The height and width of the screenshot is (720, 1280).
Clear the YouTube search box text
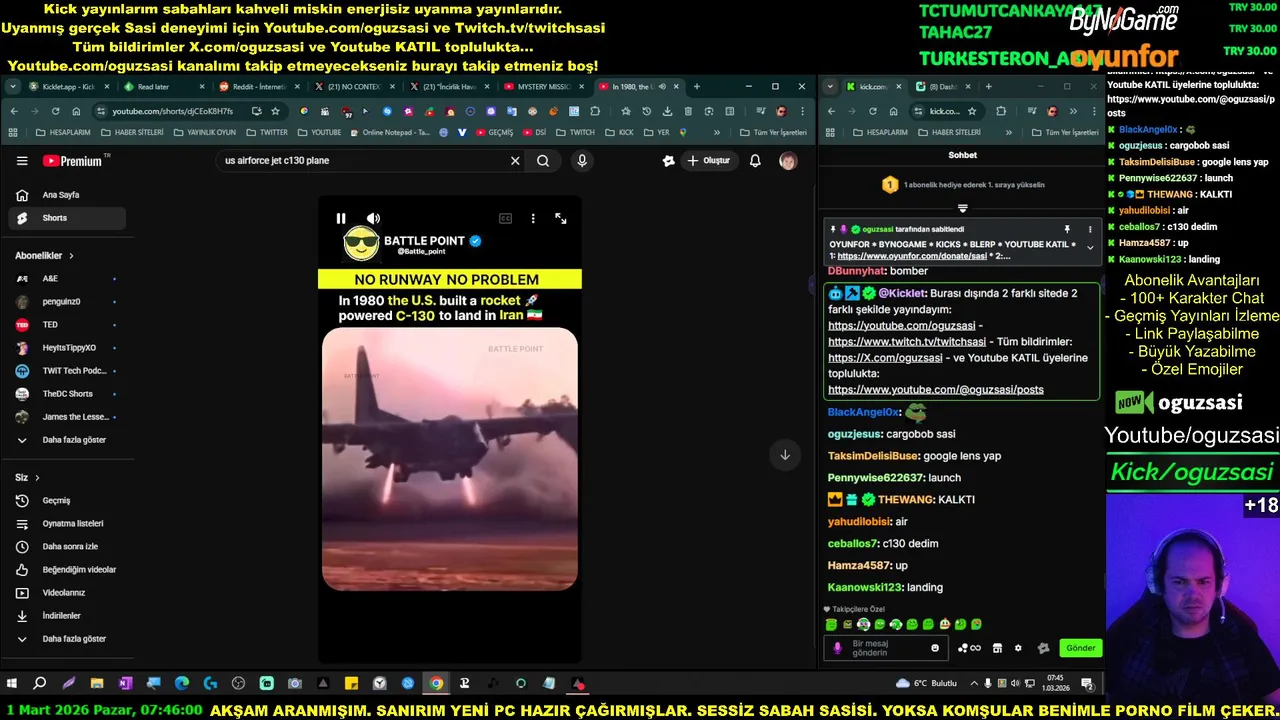(x=515, y=160)
